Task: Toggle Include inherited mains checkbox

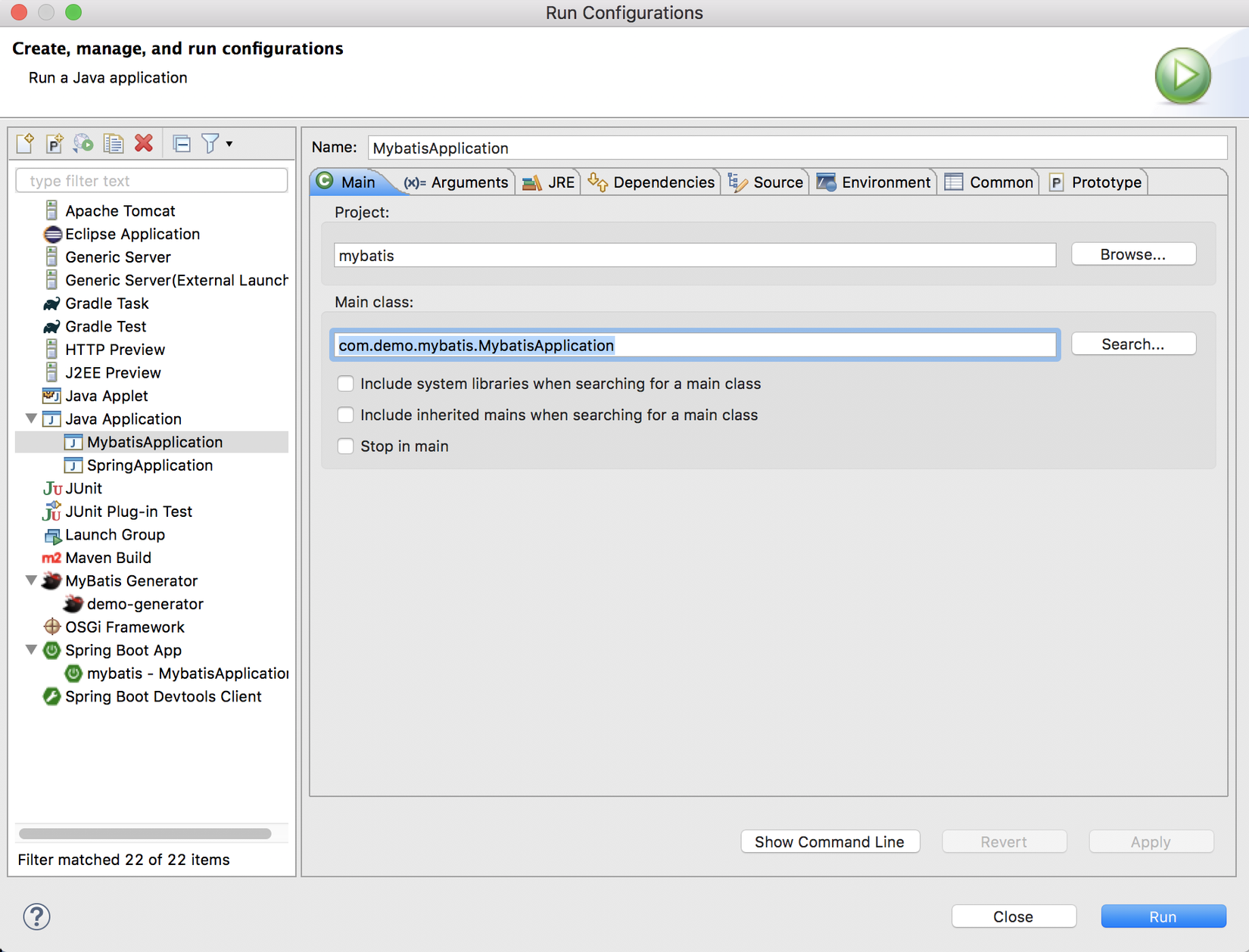Action: click(x=346, y=415)
